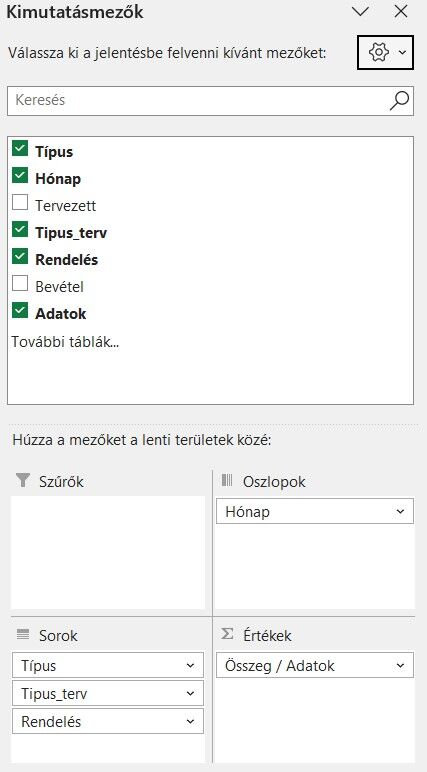
Task: Select the Típus field in Sorok area
Action: (108, 666)
